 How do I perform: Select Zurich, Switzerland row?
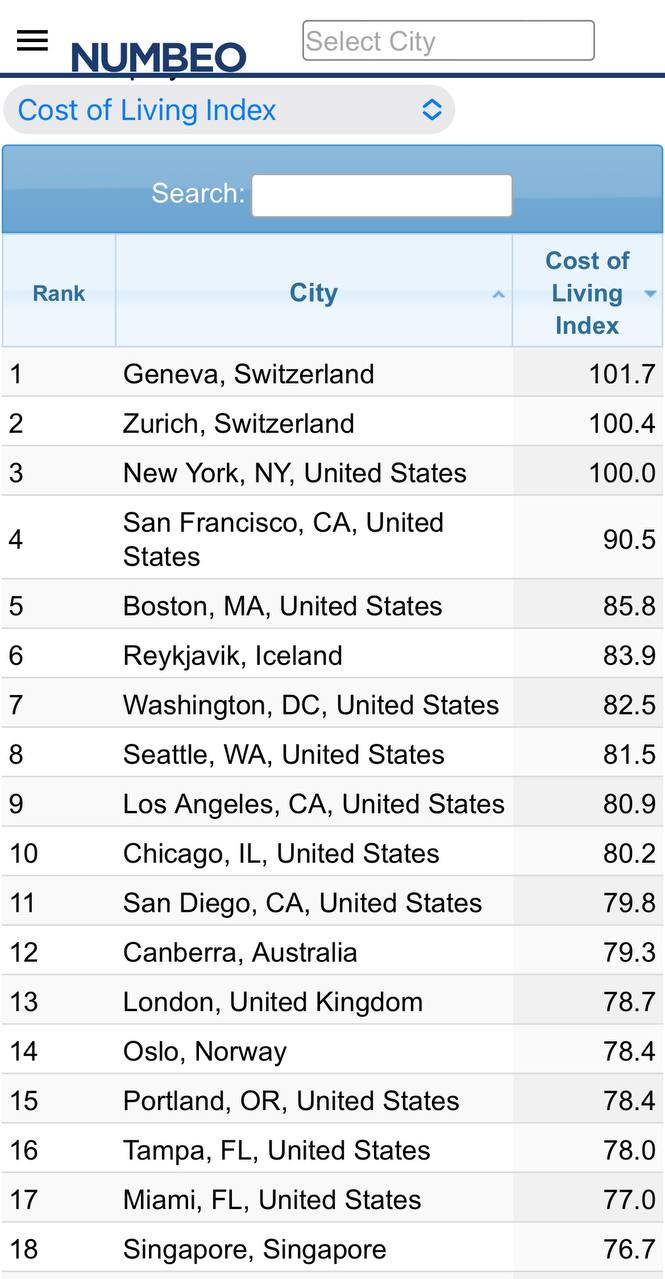tap(238, 423)
